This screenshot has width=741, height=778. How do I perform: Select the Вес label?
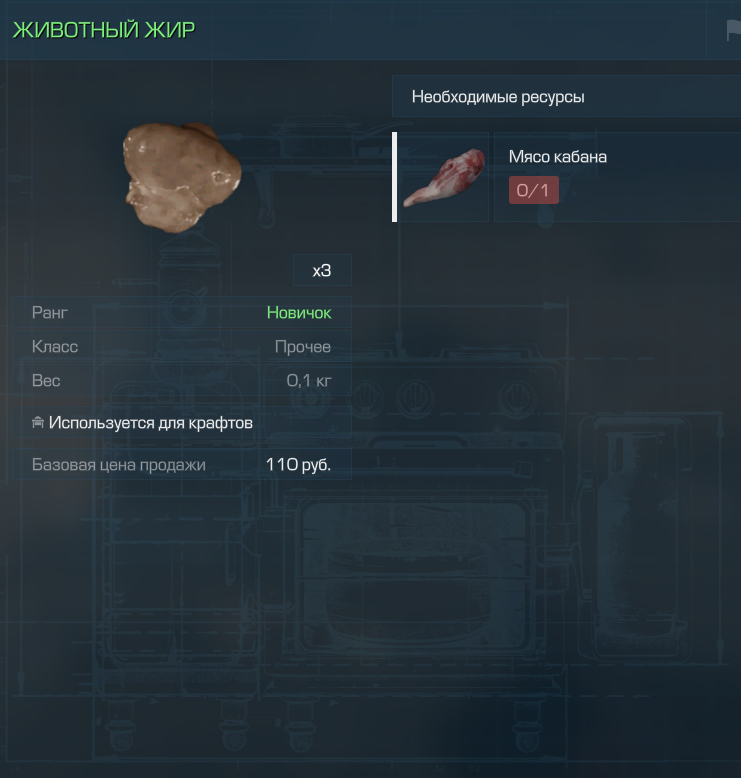(46, 381)
